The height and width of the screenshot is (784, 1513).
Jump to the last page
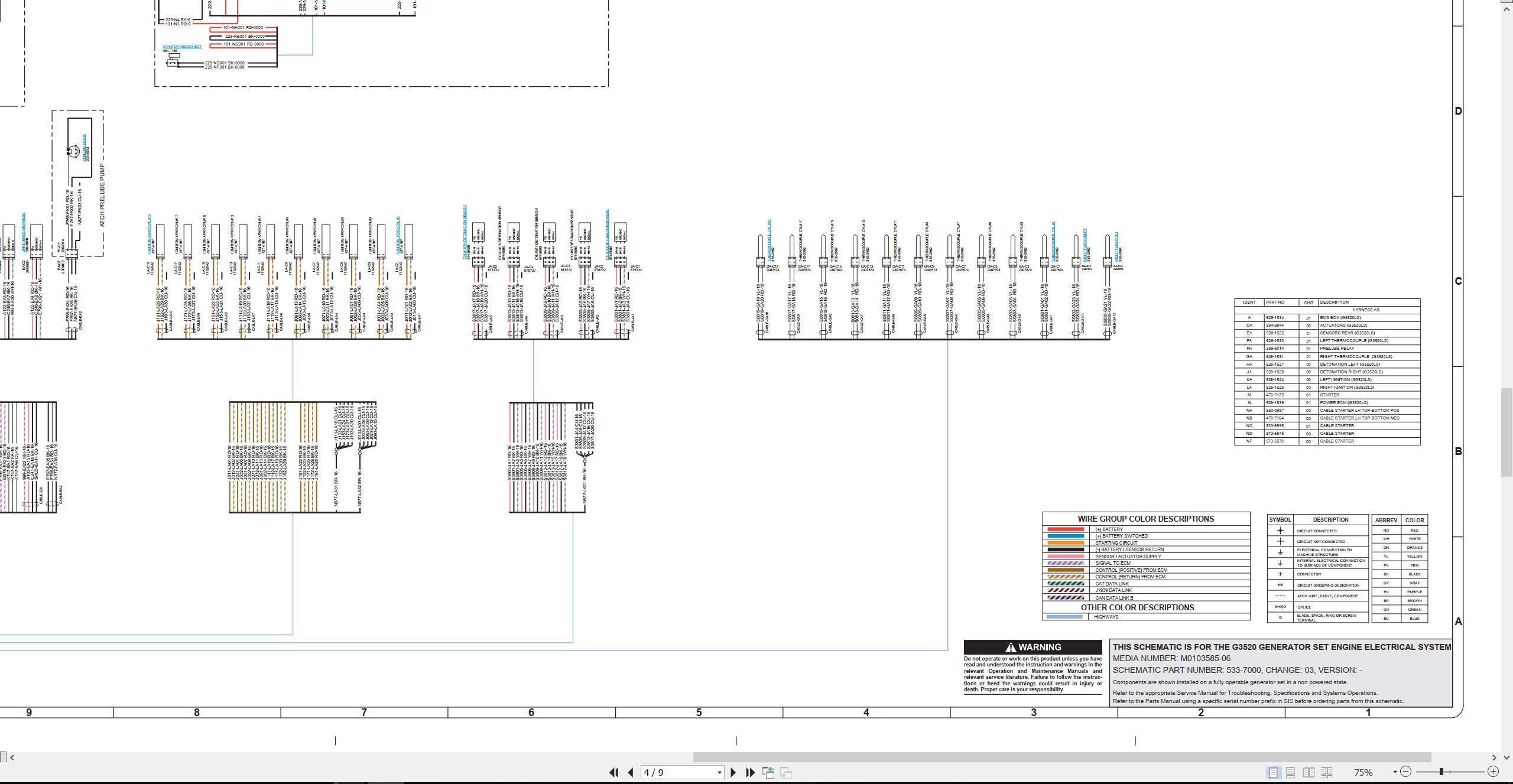click(751, 772)
